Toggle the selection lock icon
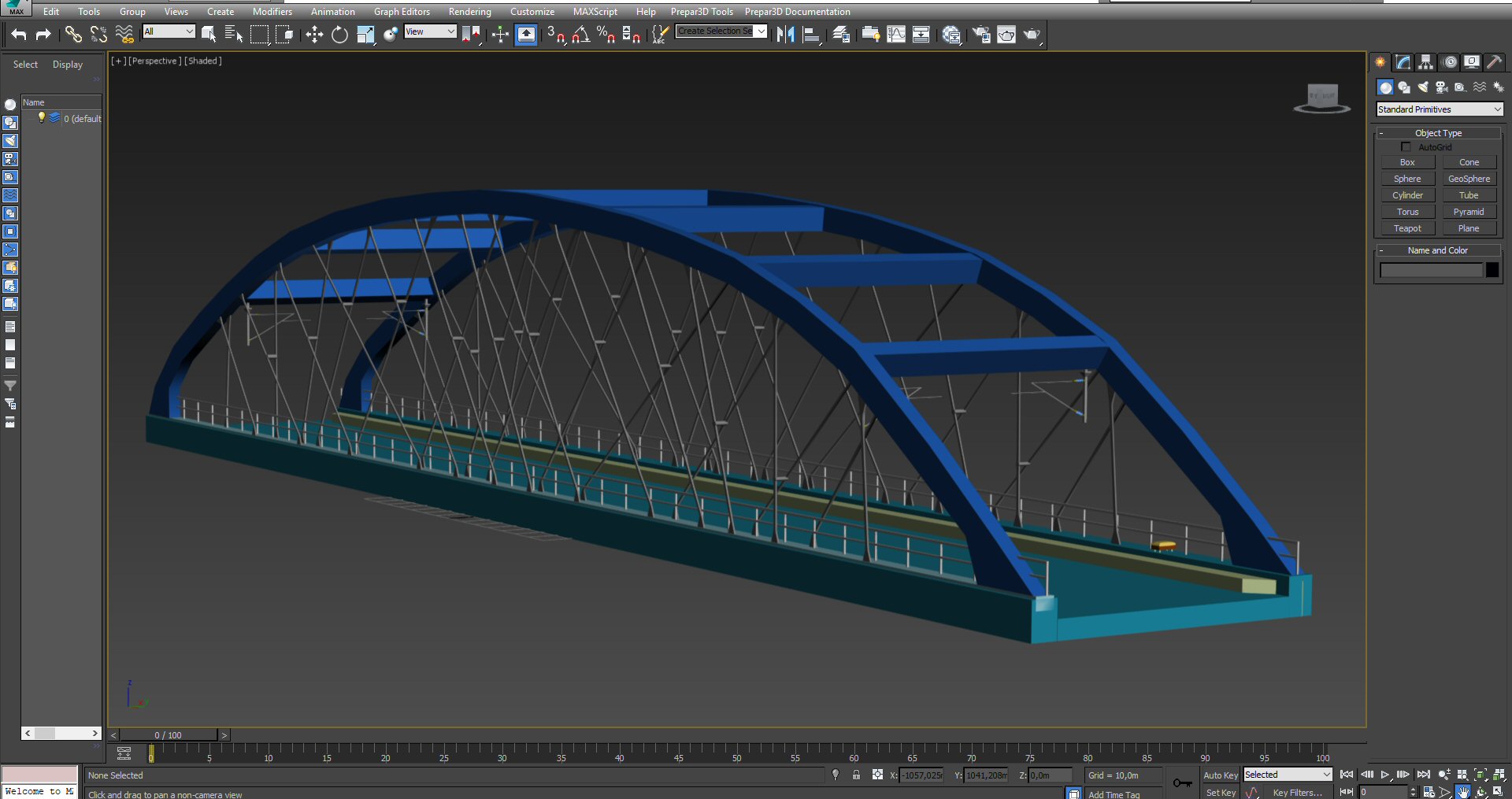The width and height of the screenshot is (1512, 799). click(x=856, y=775)
